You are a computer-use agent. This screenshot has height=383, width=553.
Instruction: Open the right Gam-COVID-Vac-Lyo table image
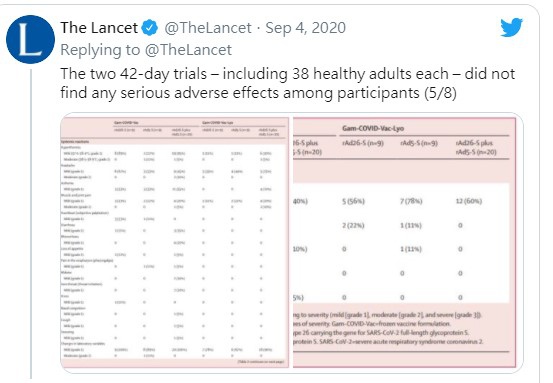tap(405, 242)
